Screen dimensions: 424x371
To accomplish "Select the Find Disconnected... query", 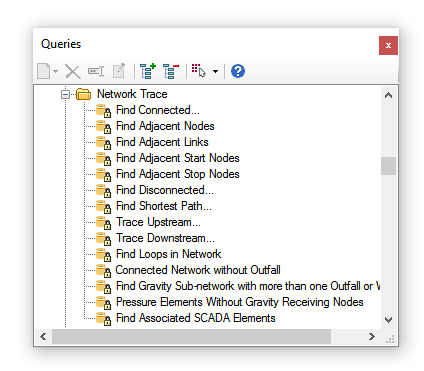I will pos(165,190).
